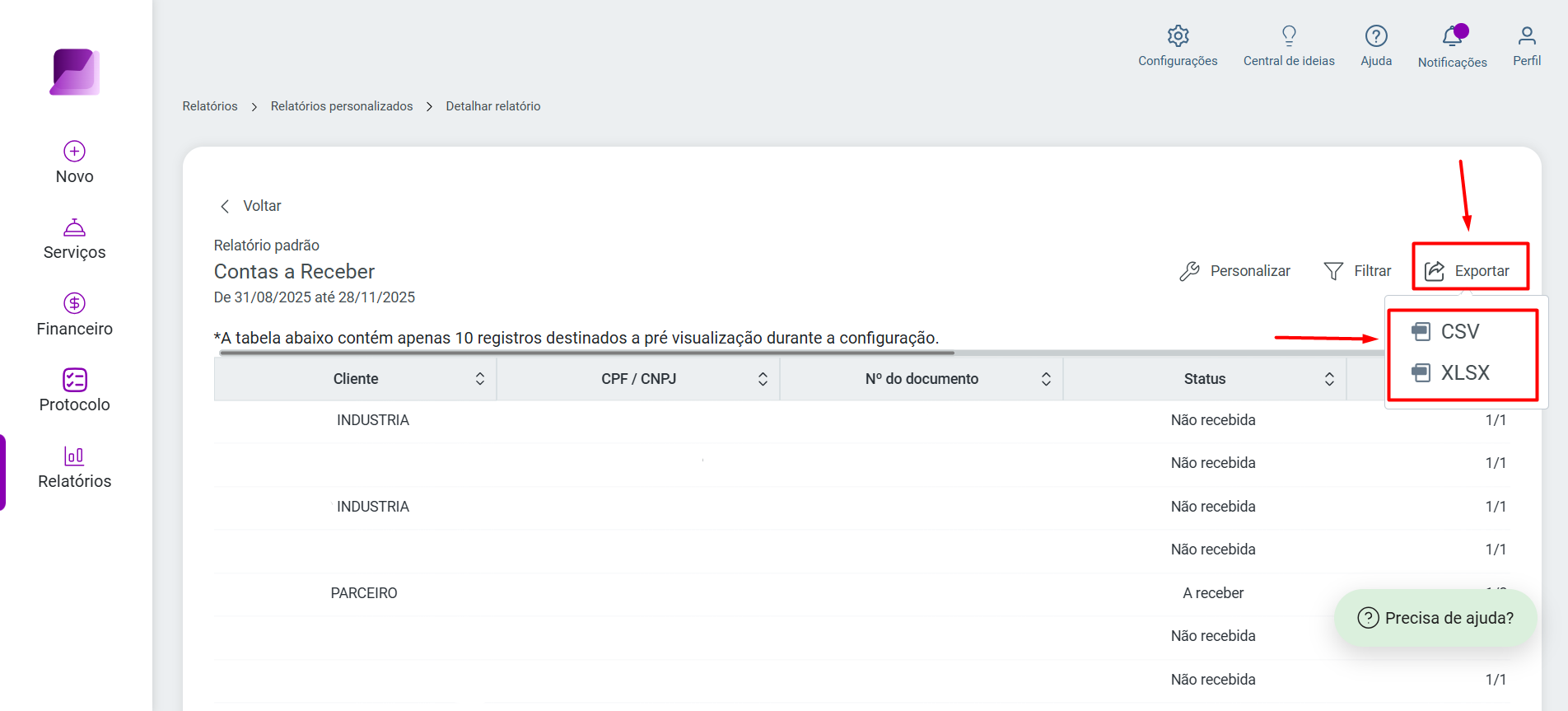Click the XLSX file icon

click(1421, 372)
